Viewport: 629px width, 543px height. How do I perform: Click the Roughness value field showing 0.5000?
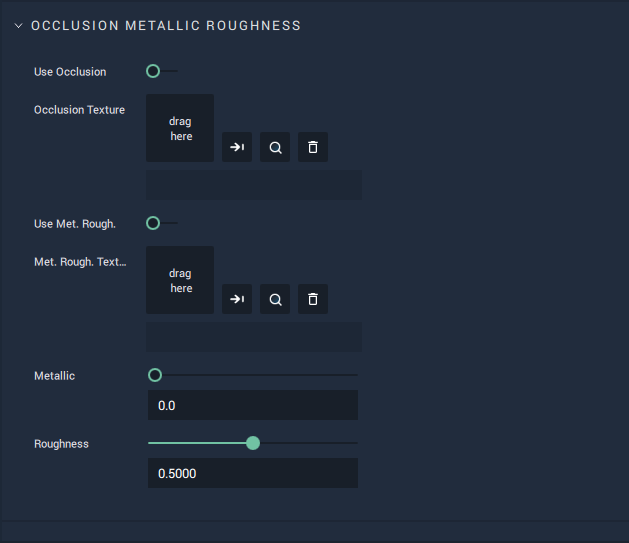pyautogui.click(x=253, y=473)
